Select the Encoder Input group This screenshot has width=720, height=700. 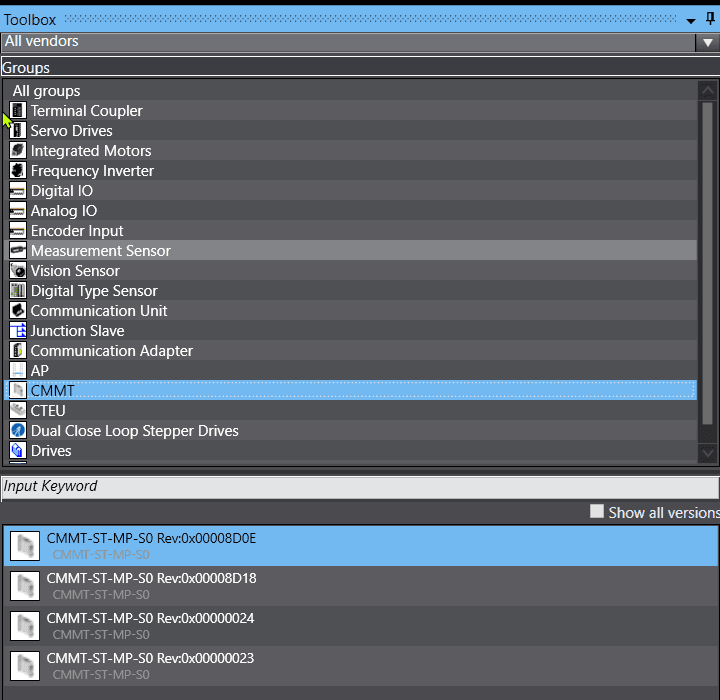click(x=351, y=231)
